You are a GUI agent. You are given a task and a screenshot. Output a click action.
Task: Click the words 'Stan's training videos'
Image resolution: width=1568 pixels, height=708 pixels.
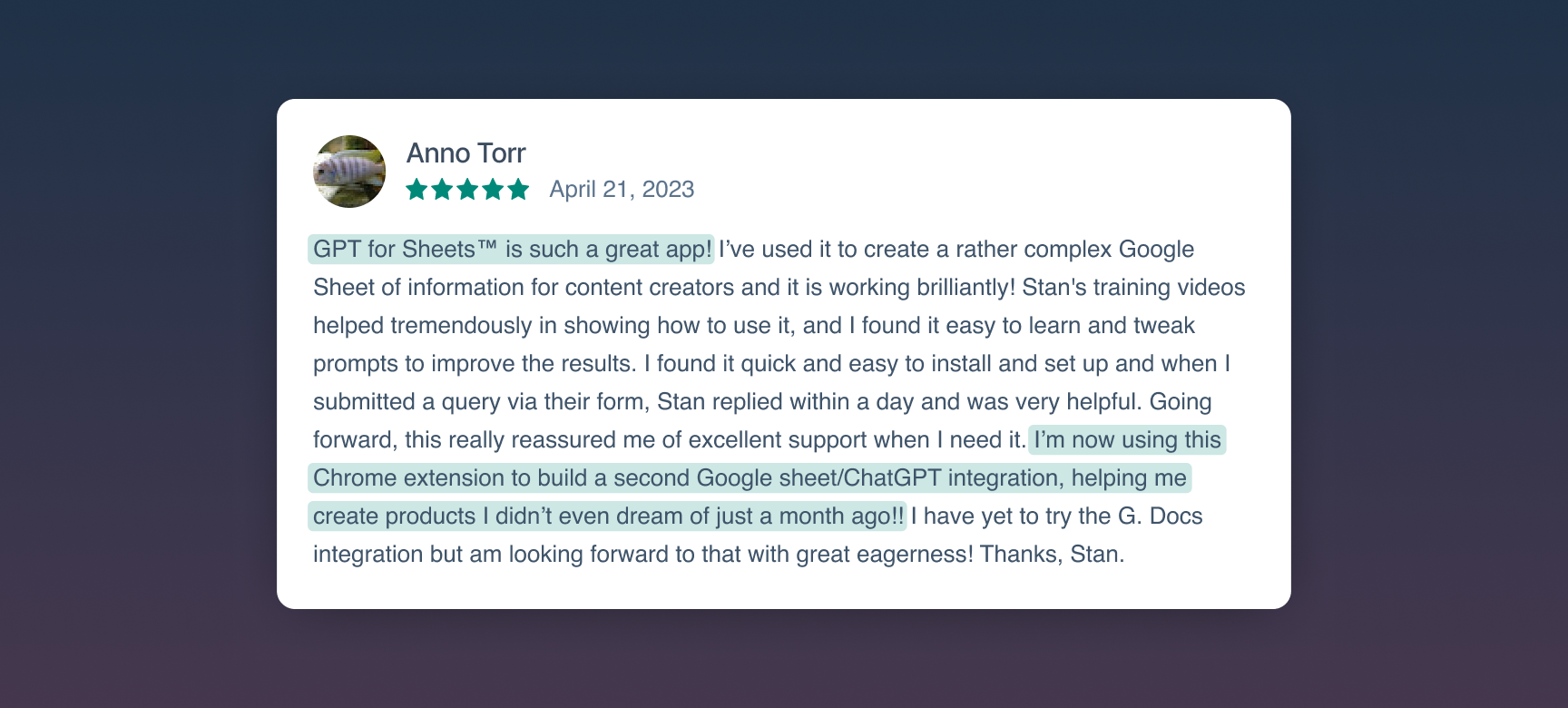click(x=1133, y=287)
